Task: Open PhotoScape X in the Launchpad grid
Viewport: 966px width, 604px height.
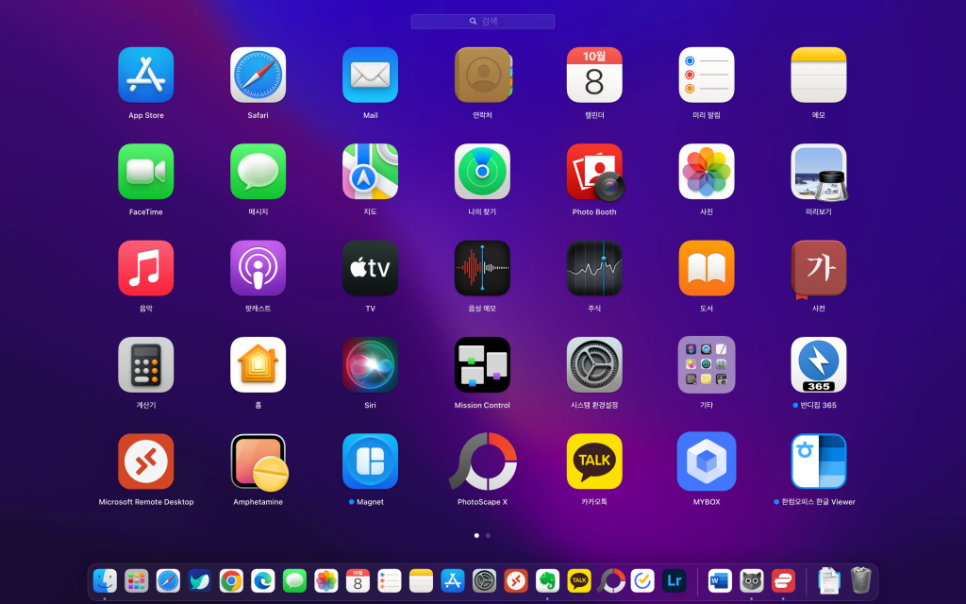Action: click(x=482, y=462)
